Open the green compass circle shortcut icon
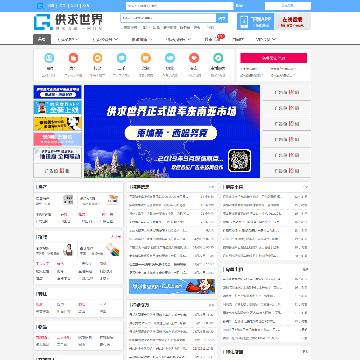 (218, 58)
